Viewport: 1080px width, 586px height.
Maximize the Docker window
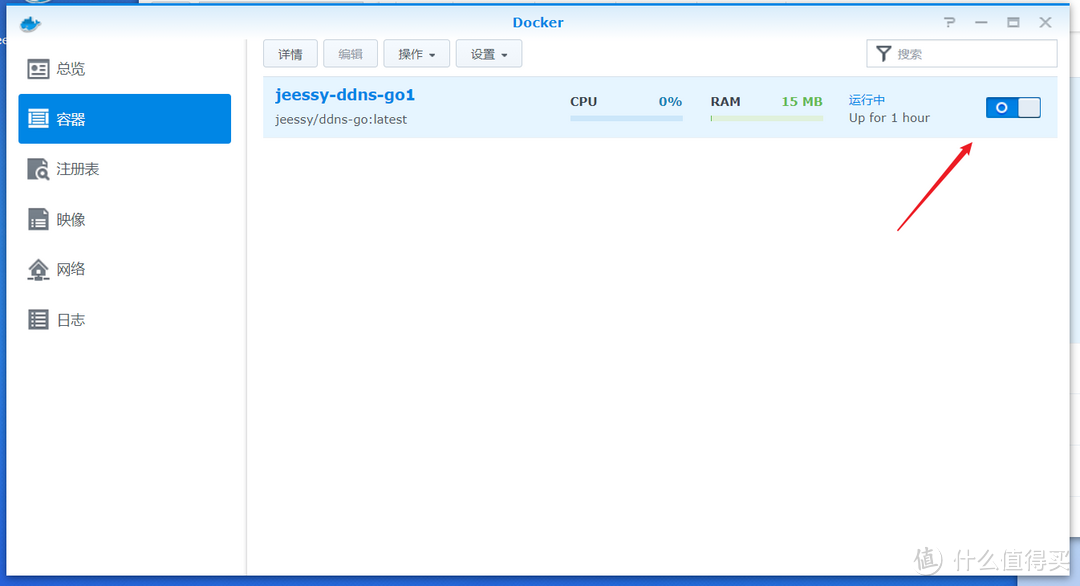click(1013, 22)
